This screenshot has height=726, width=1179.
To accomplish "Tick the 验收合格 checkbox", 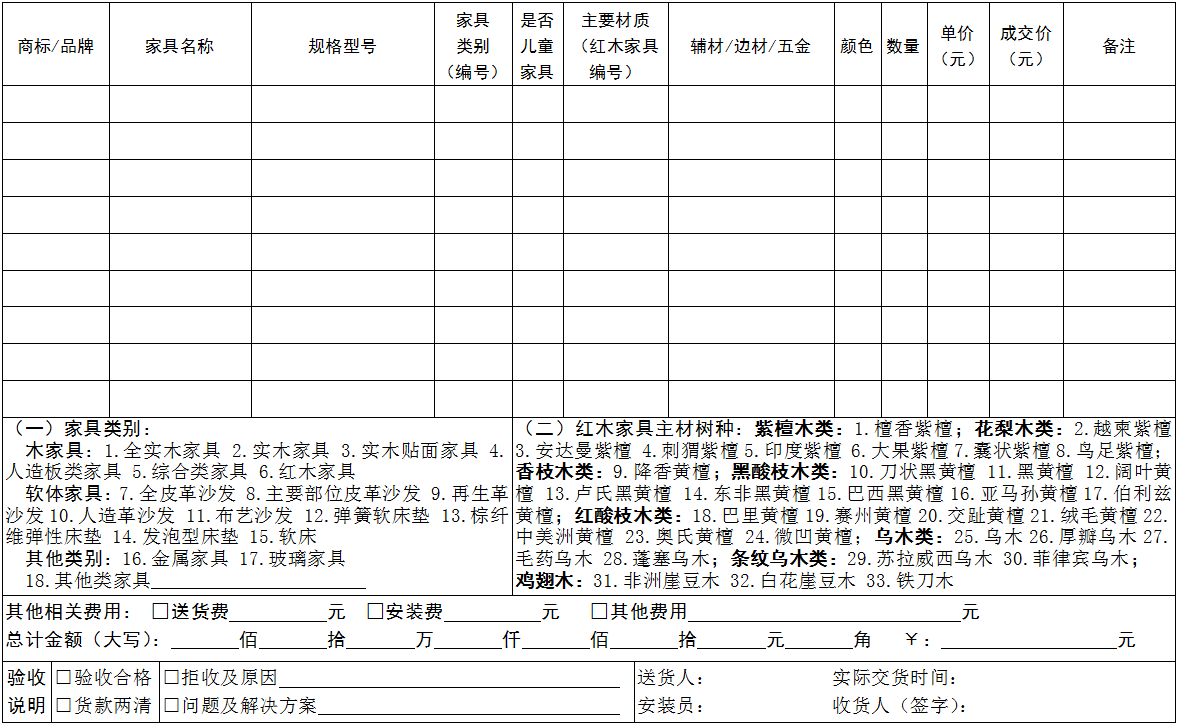I will tap(64, 678).
